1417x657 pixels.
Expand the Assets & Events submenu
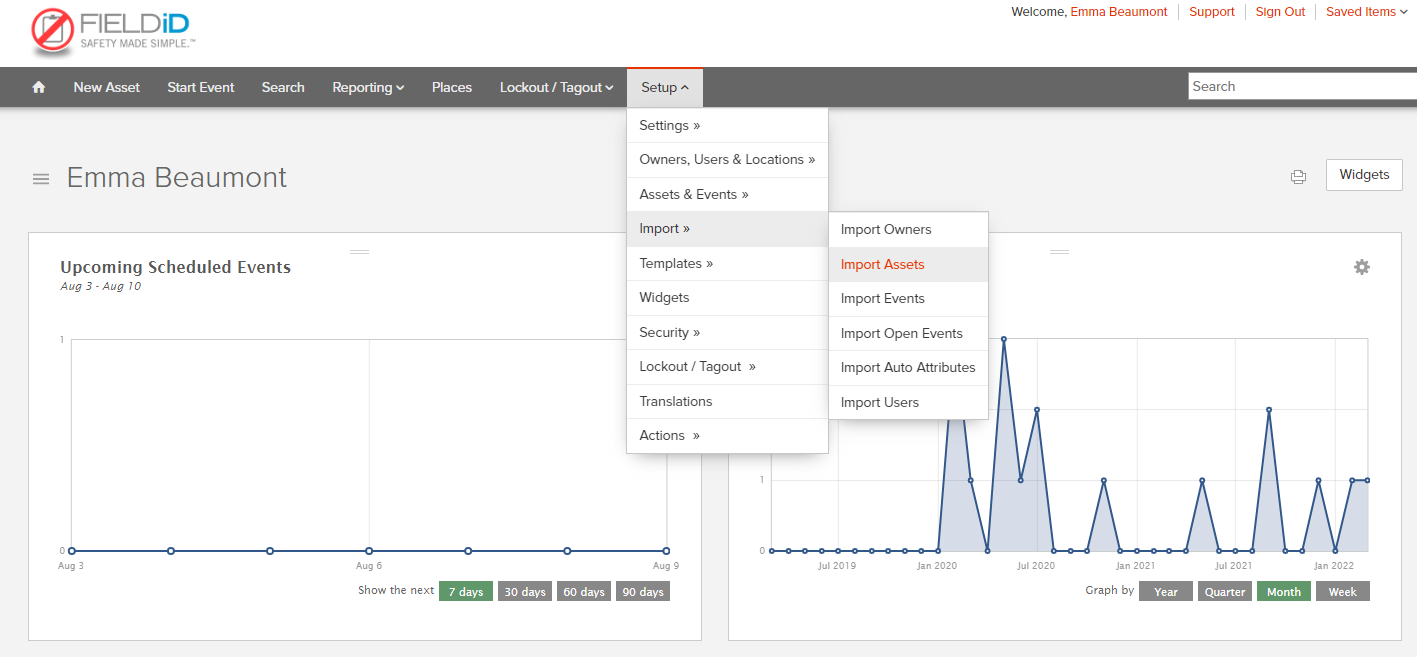(x=727, y=195)
